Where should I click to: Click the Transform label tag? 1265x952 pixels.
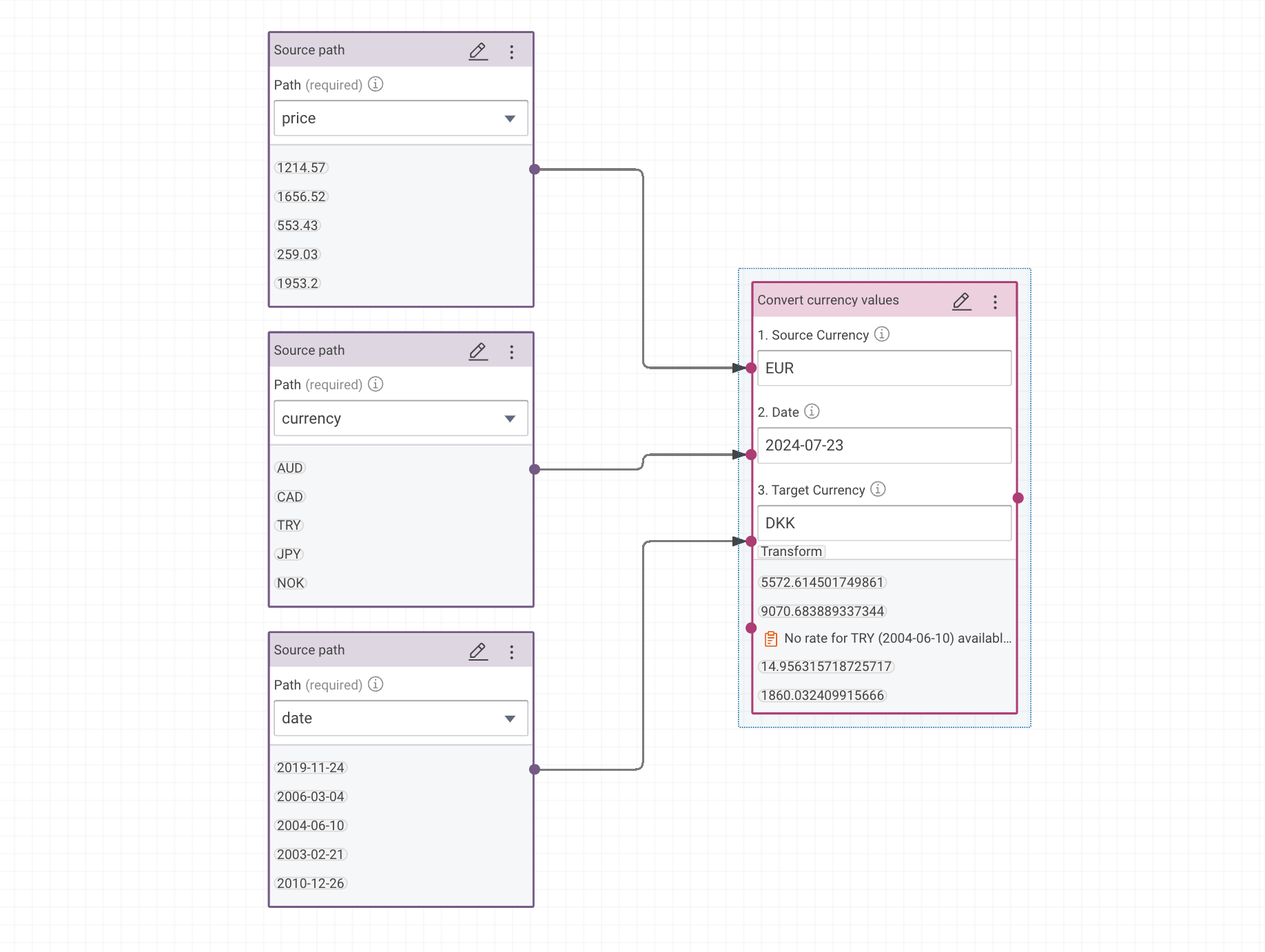(791, 552)
